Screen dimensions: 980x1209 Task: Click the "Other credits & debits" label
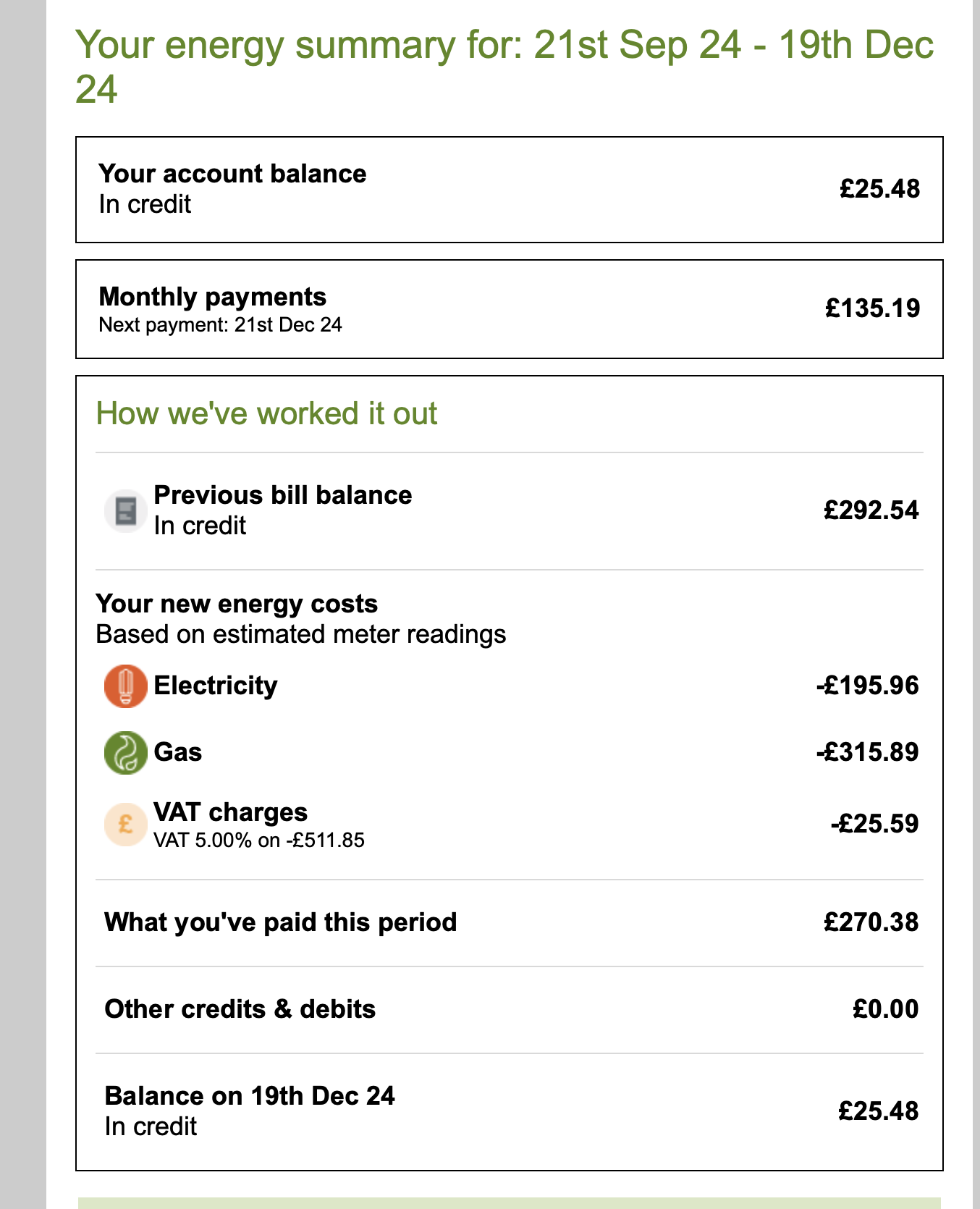(x=240, y=1009)
